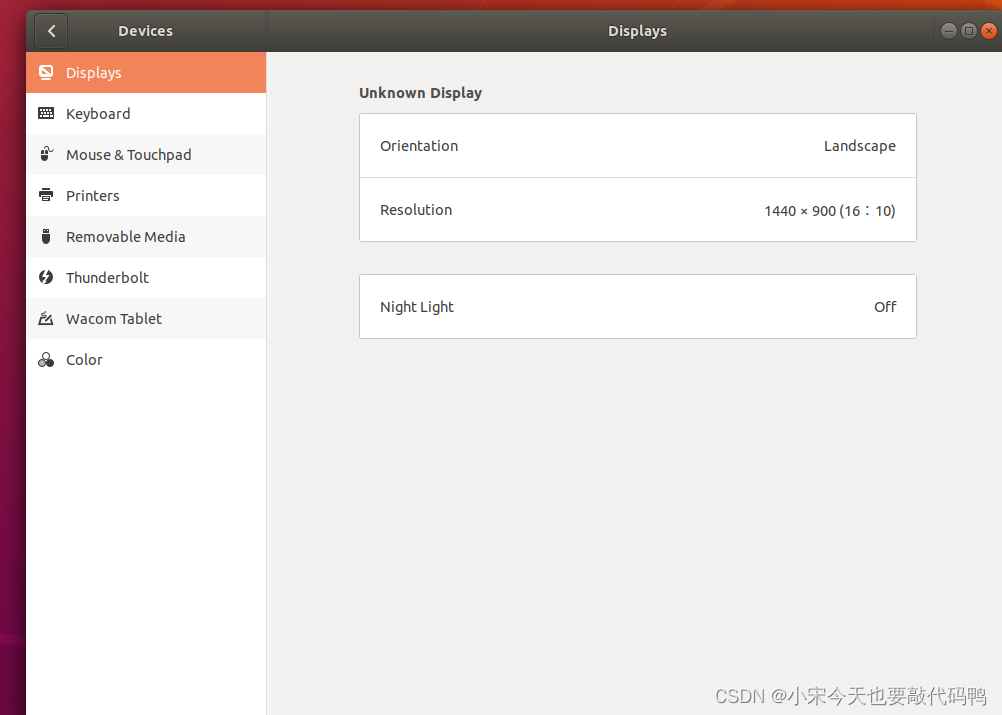Expand the Night Light options
Screen dimensions: 1002x715
(x=637, y=306)
